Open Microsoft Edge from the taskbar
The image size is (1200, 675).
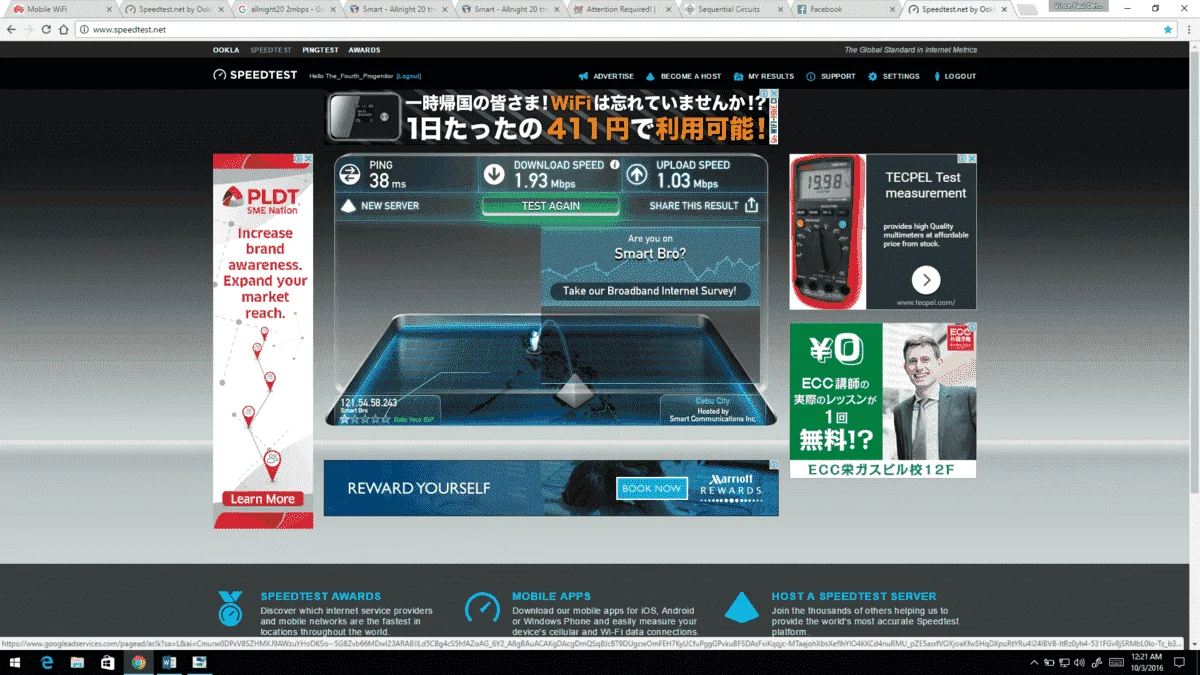[47, 663]
